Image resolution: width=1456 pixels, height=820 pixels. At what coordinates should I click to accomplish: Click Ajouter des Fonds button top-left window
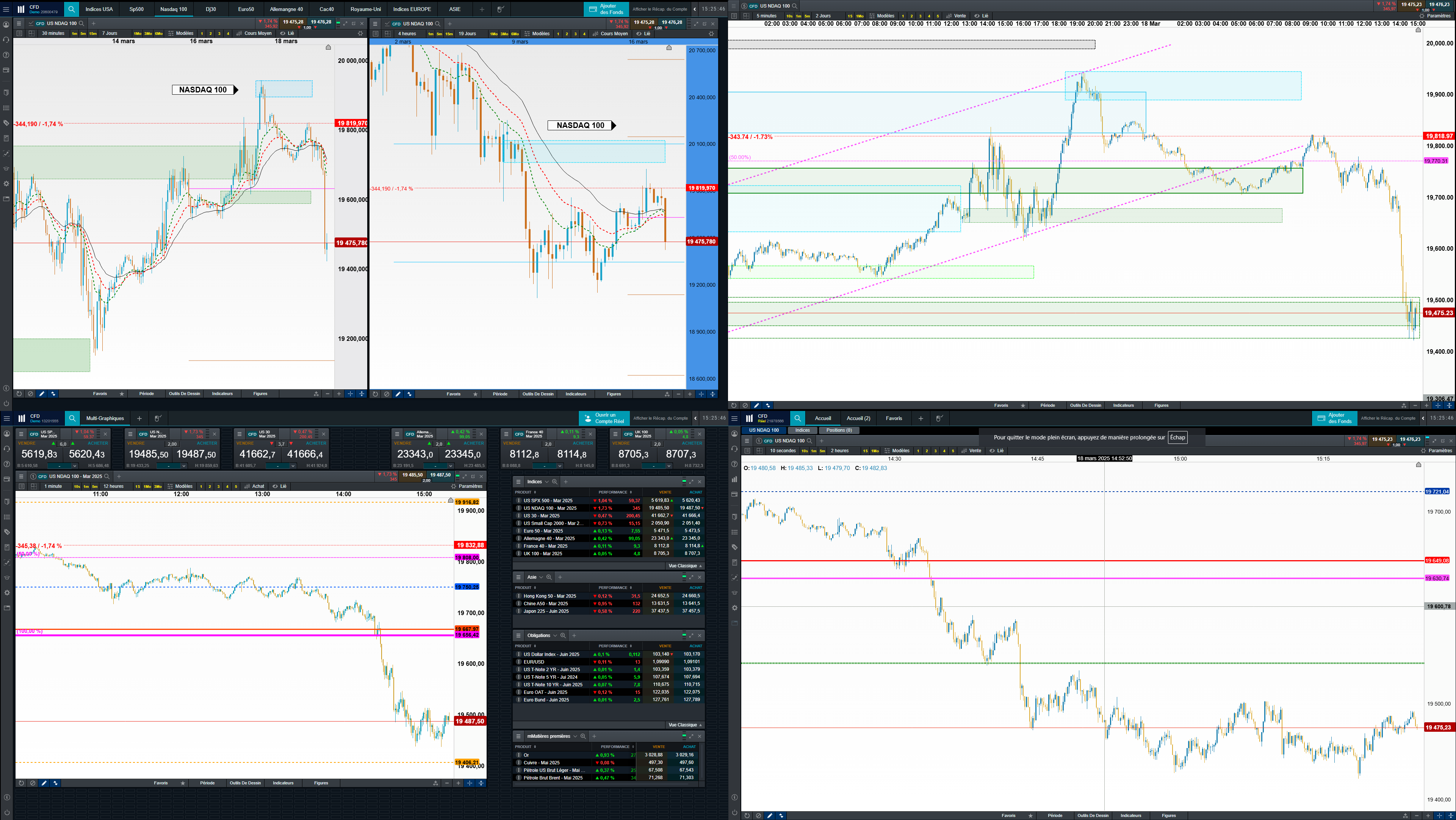(606, 9)
